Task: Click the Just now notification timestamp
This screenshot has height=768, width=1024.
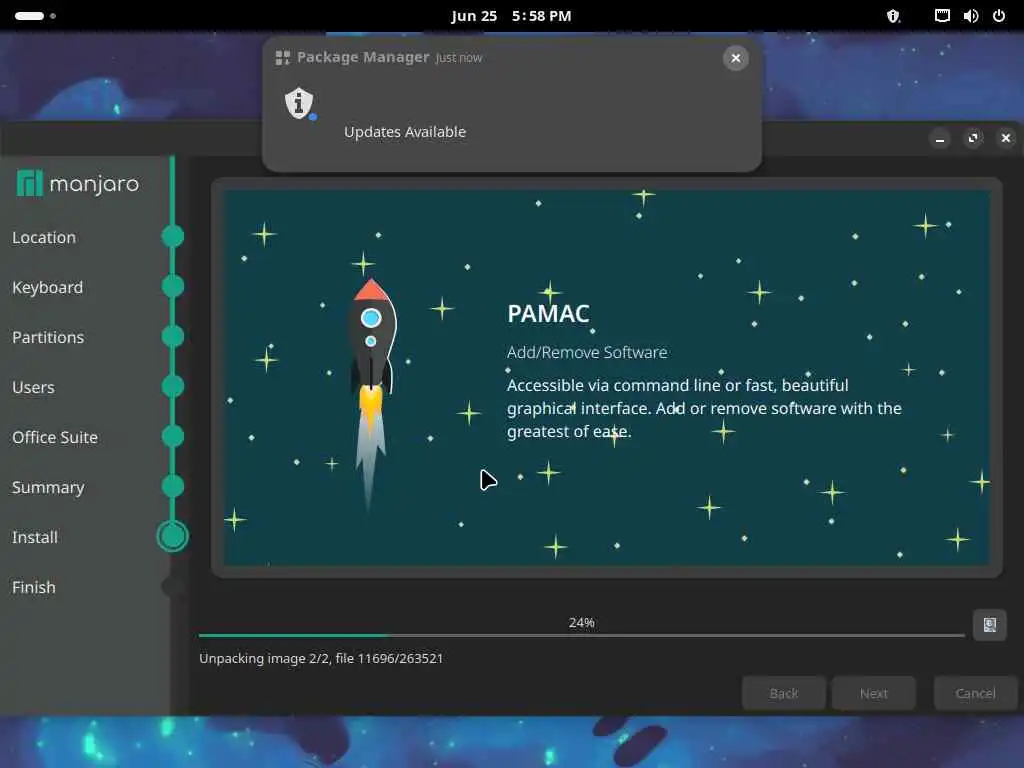Action: coord(459,58)
